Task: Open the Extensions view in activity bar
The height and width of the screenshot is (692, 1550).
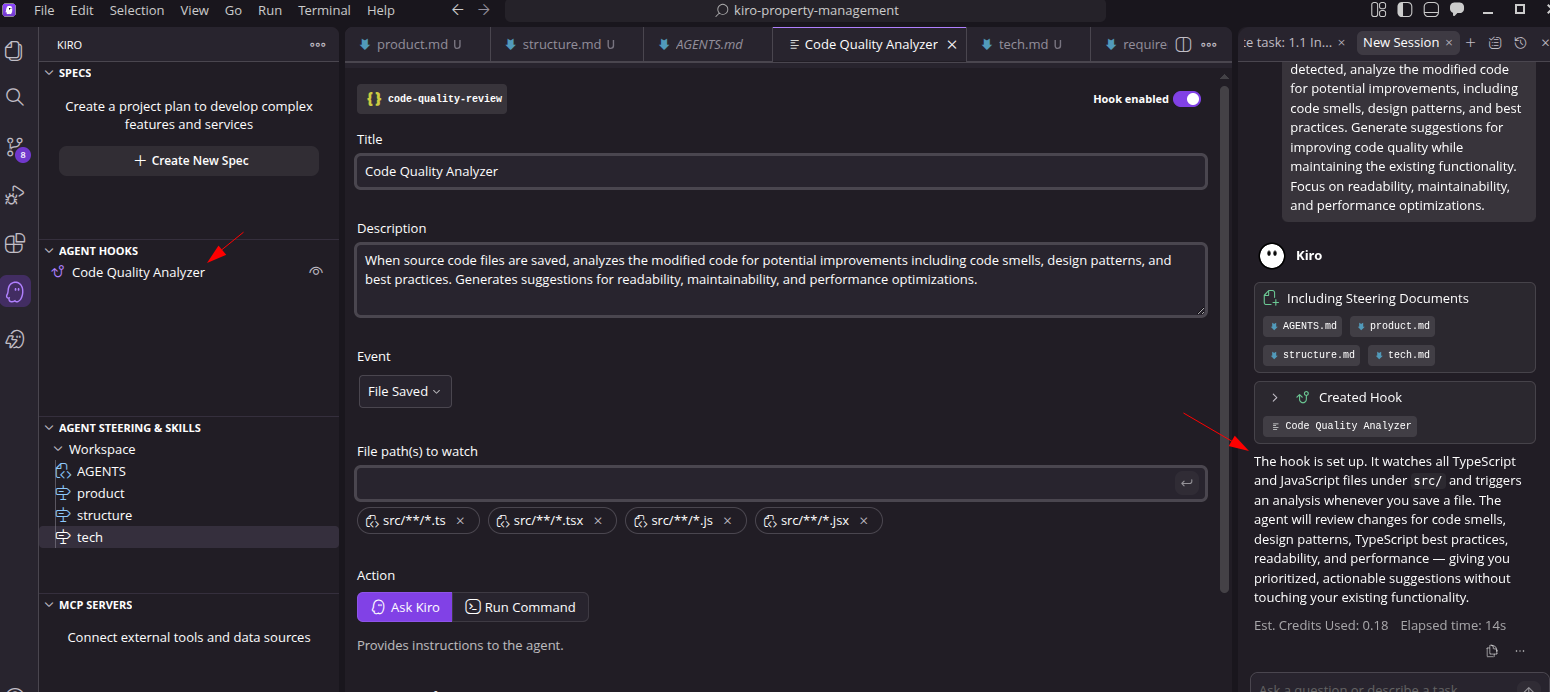Action: [x=14, y=243]
